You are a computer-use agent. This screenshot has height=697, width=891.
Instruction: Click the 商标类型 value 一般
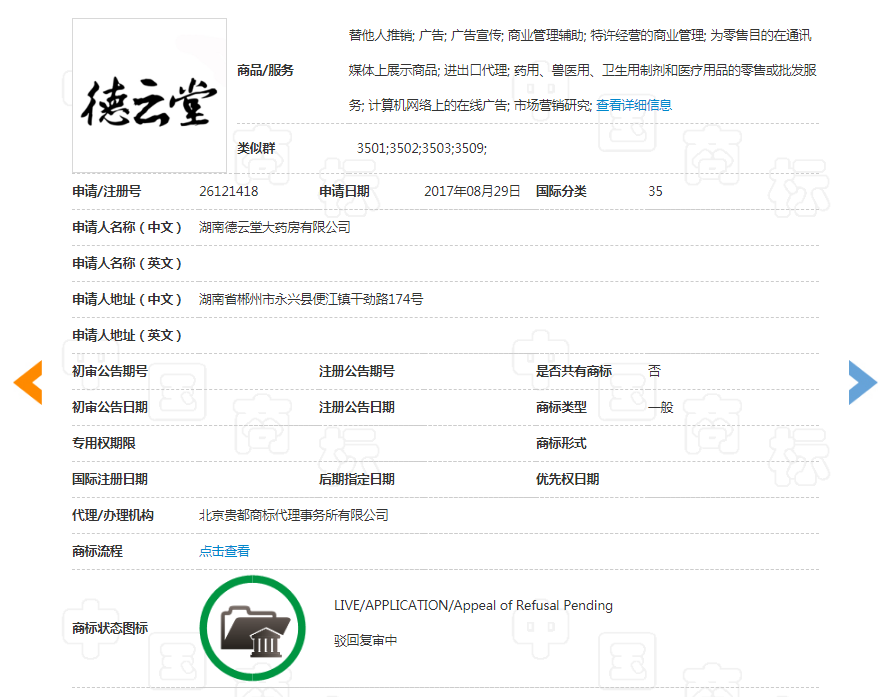coord(660,407)
